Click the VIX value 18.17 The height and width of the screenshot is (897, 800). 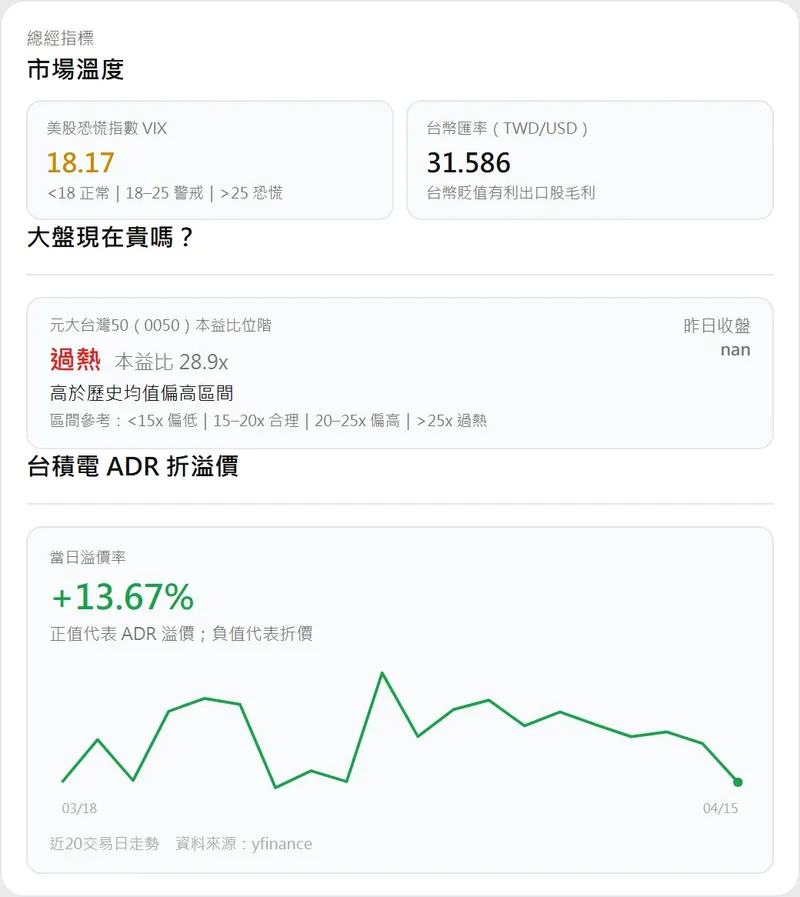pyautogui.click(x=81, y=162)
